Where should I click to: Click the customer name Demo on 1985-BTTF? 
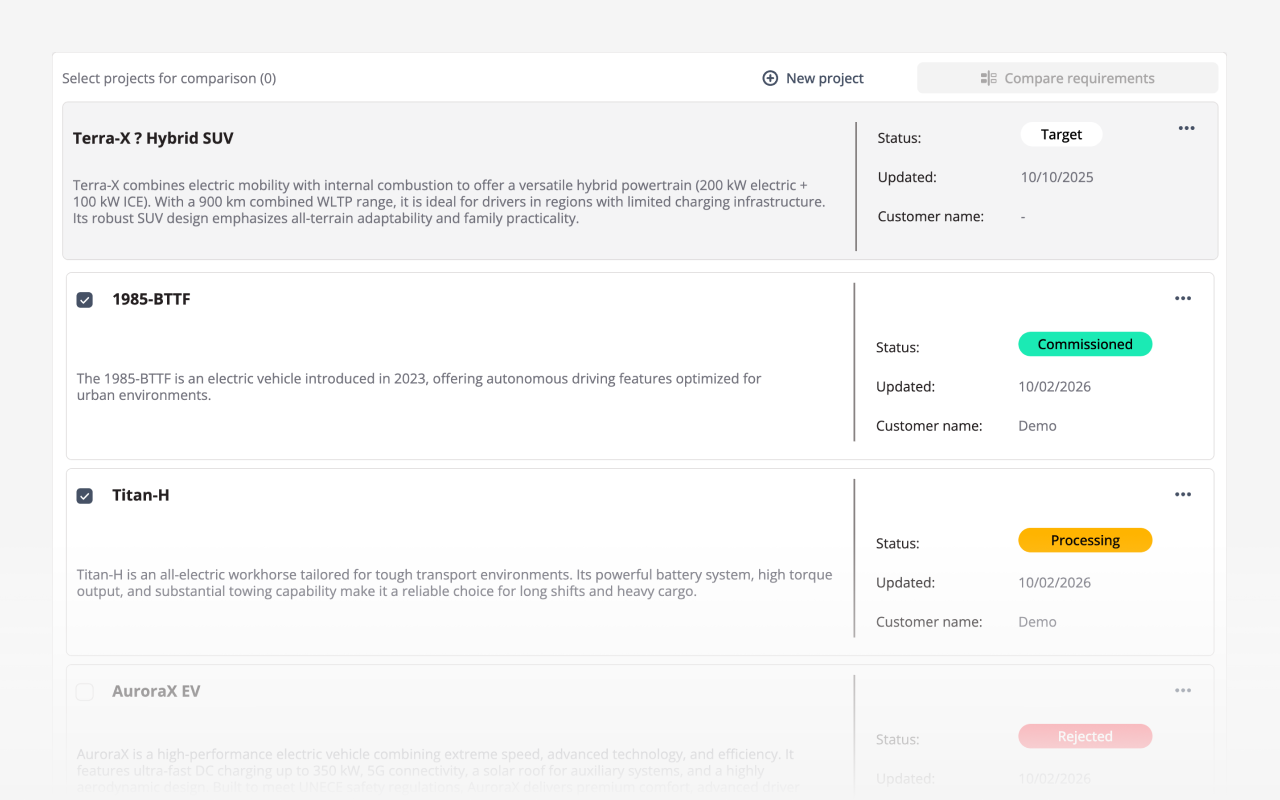click(1037, 425)
